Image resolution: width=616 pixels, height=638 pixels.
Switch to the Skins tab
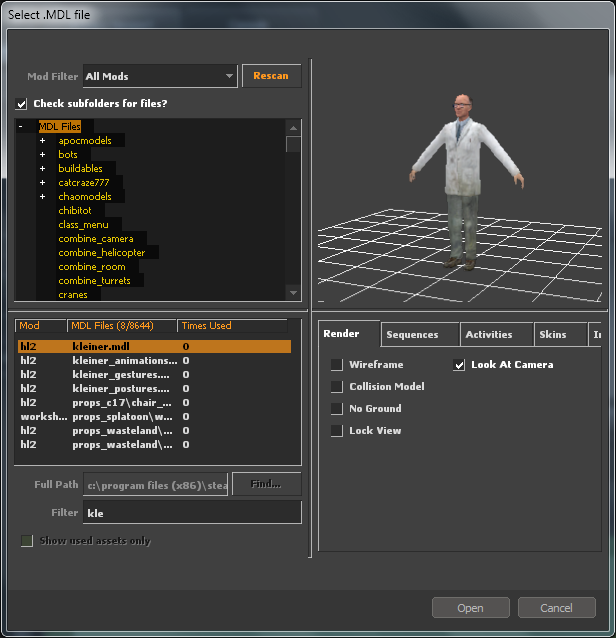[561, 334]
